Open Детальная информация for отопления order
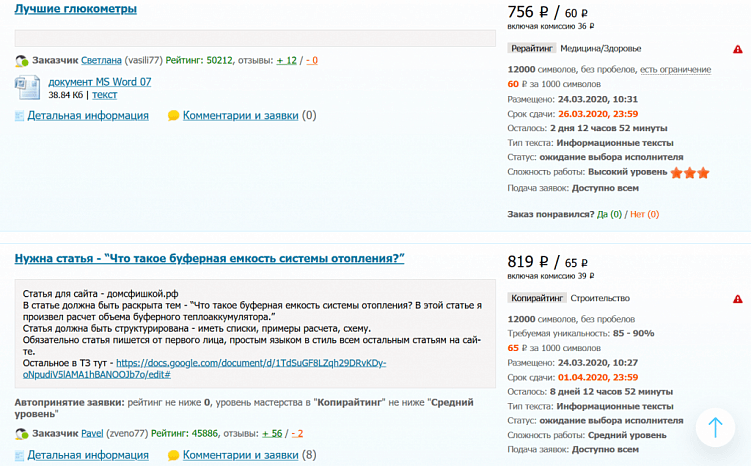Image resolution: width=751 pixels, height=466 pixels. pyautogui.click(x=88, y=455)
